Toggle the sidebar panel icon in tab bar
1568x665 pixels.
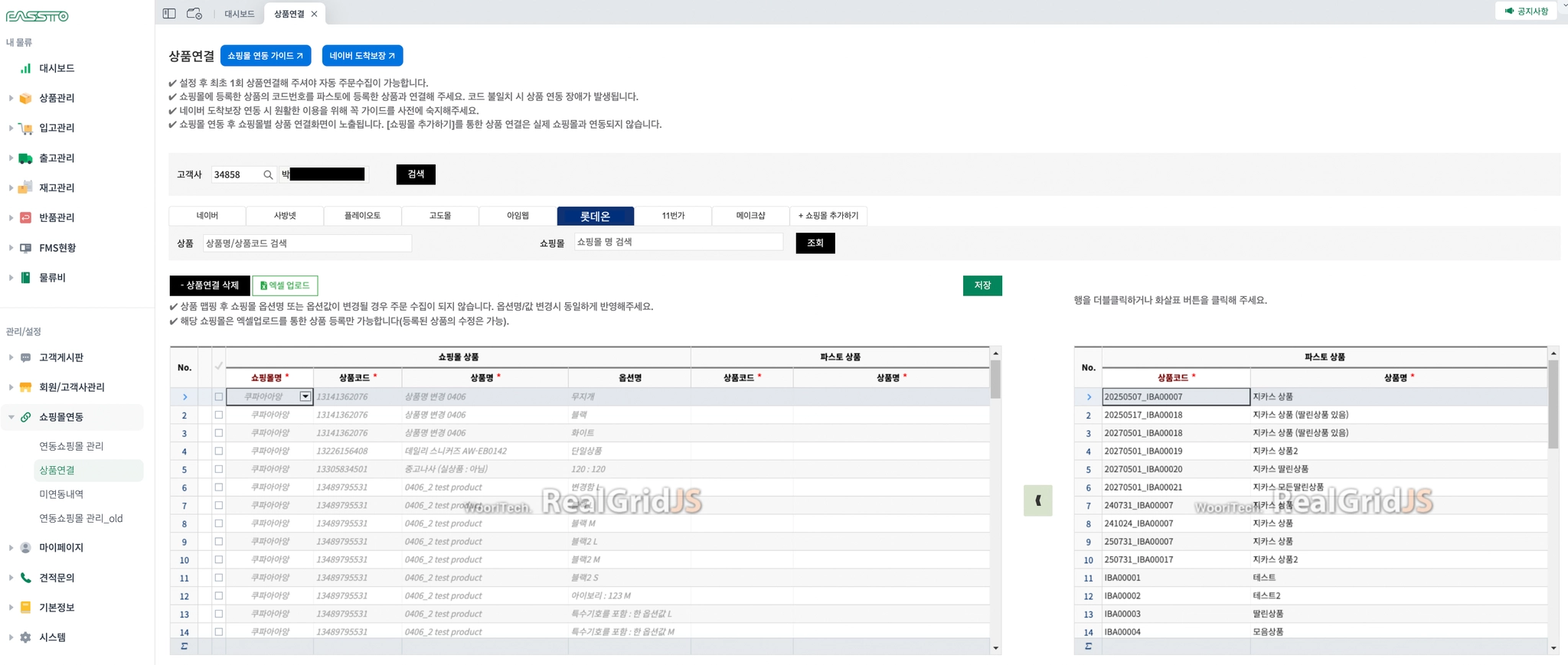pyautogui.click(x=169, y=14)
